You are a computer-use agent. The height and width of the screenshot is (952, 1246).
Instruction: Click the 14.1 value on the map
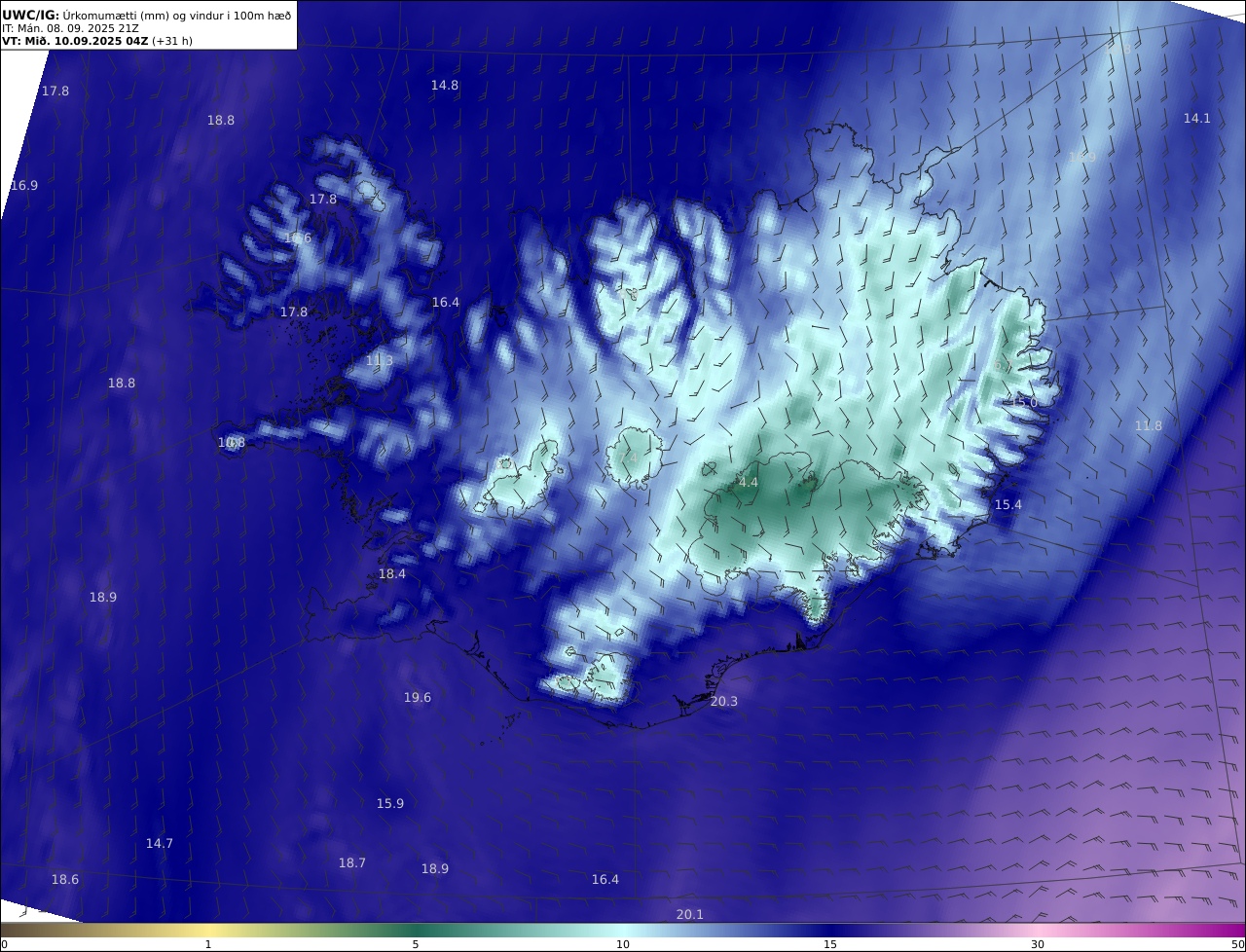point(1196,119)
